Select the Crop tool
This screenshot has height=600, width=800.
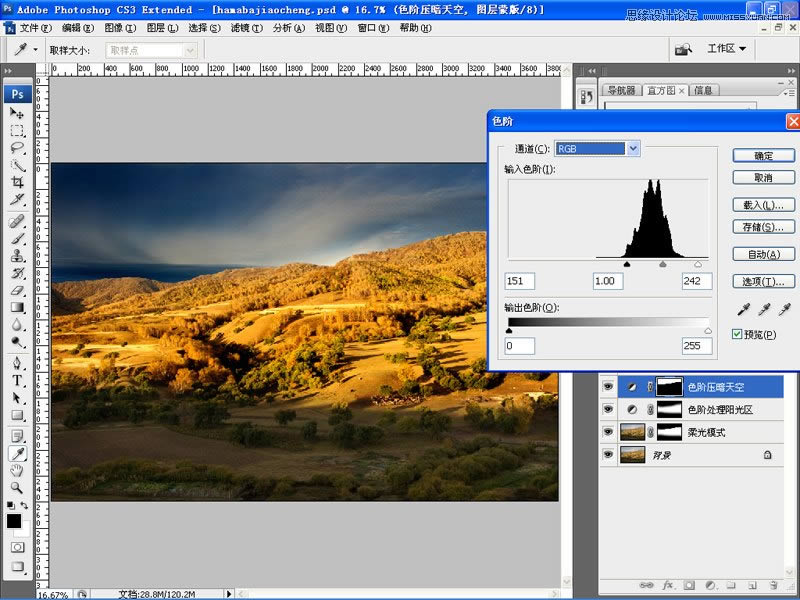click(x=17, y=182)
